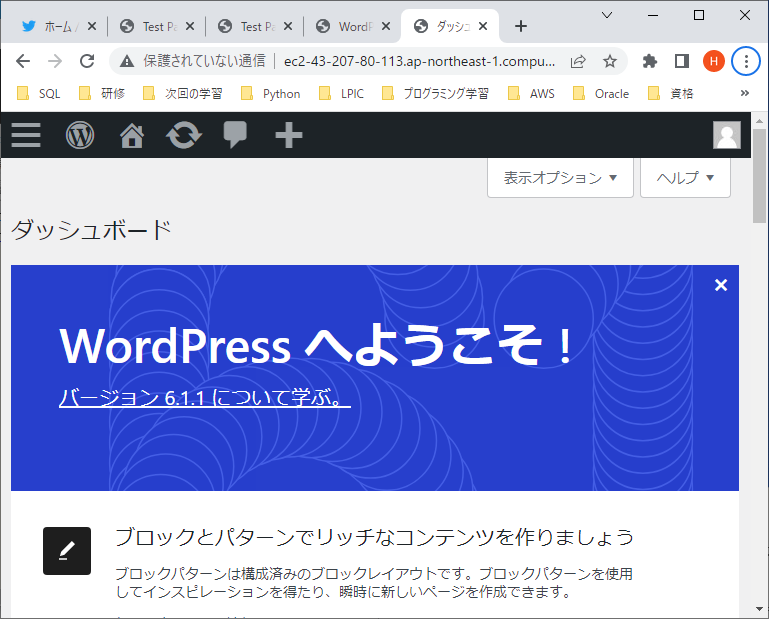Open the 研修 bookmark folder
The image size is (769, 619).
click(x=102, y=94)
